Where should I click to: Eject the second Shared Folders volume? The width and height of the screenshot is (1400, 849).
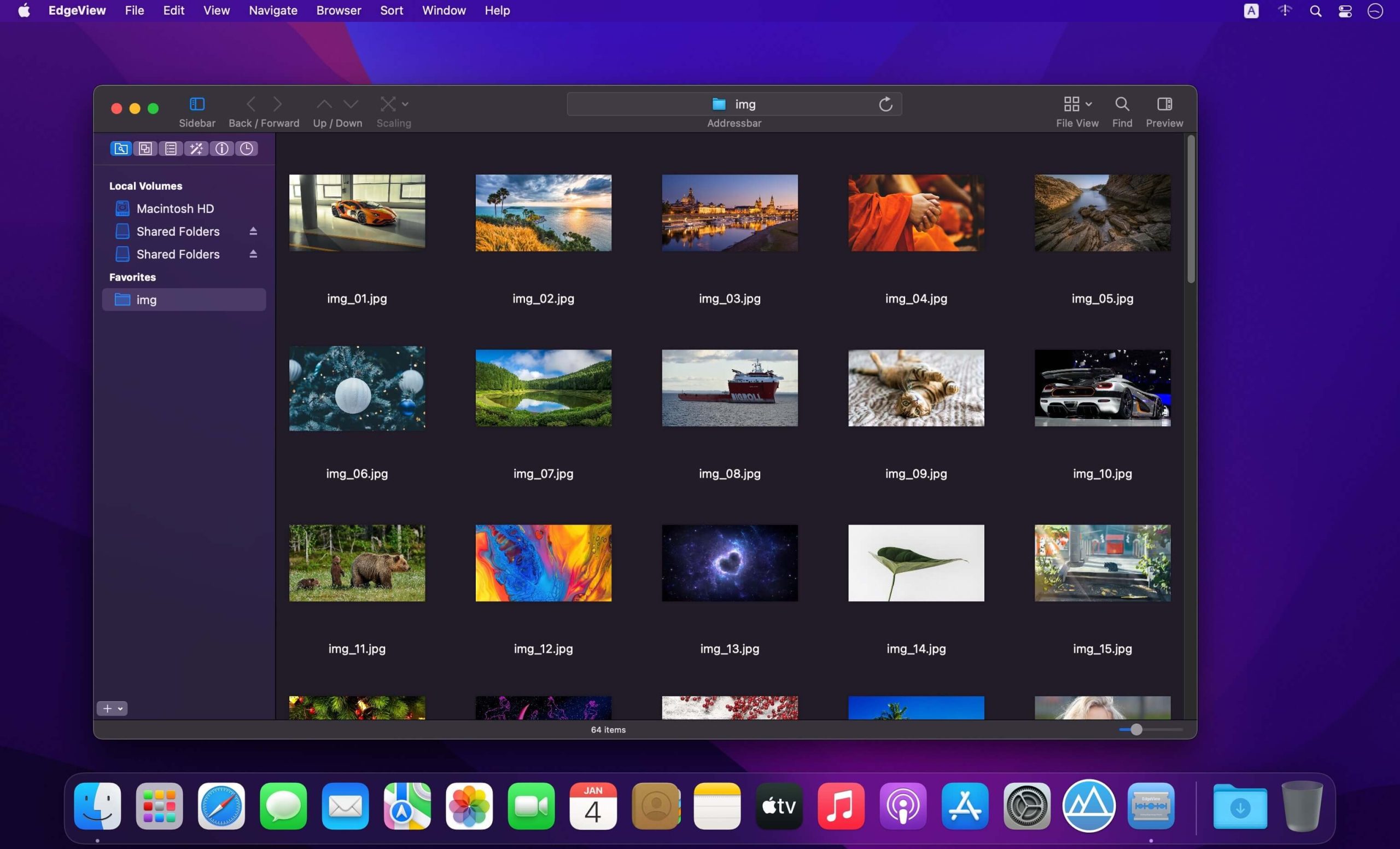coord(253,254)
